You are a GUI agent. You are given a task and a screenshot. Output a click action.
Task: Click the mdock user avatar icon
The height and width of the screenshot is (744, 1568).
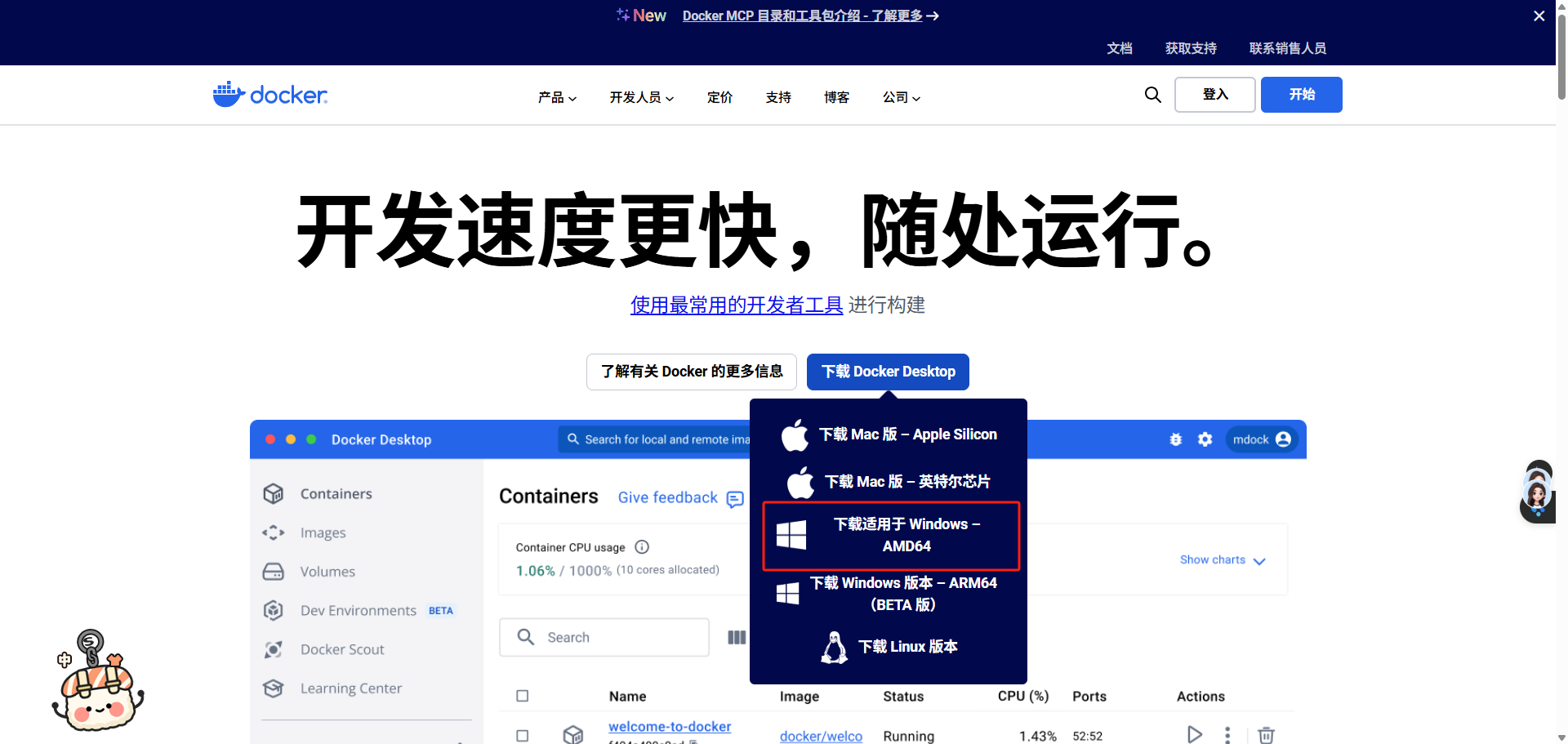[1283, 439]
